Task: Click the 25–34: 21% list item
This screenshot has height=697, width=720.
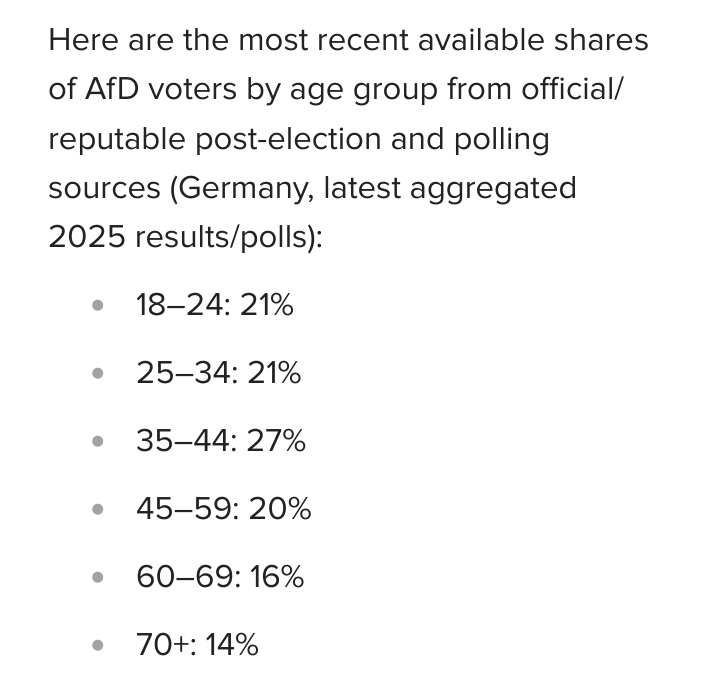Action: 218,373
